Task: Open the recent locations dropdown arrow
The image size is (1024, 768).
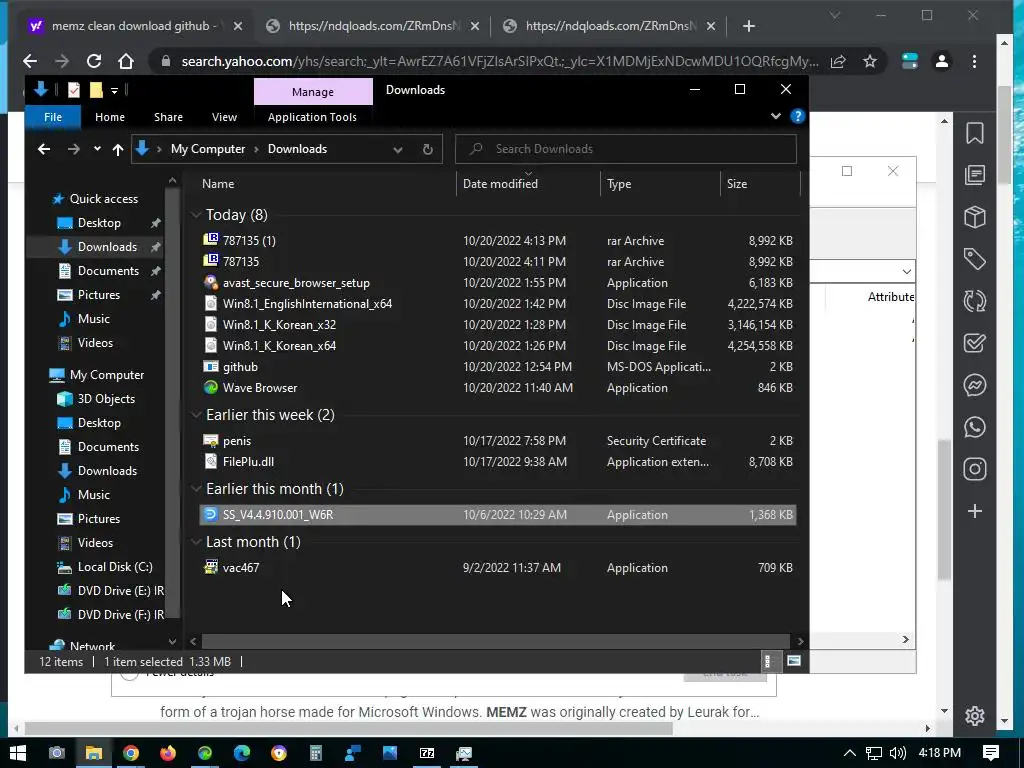Action: [97, 149]
